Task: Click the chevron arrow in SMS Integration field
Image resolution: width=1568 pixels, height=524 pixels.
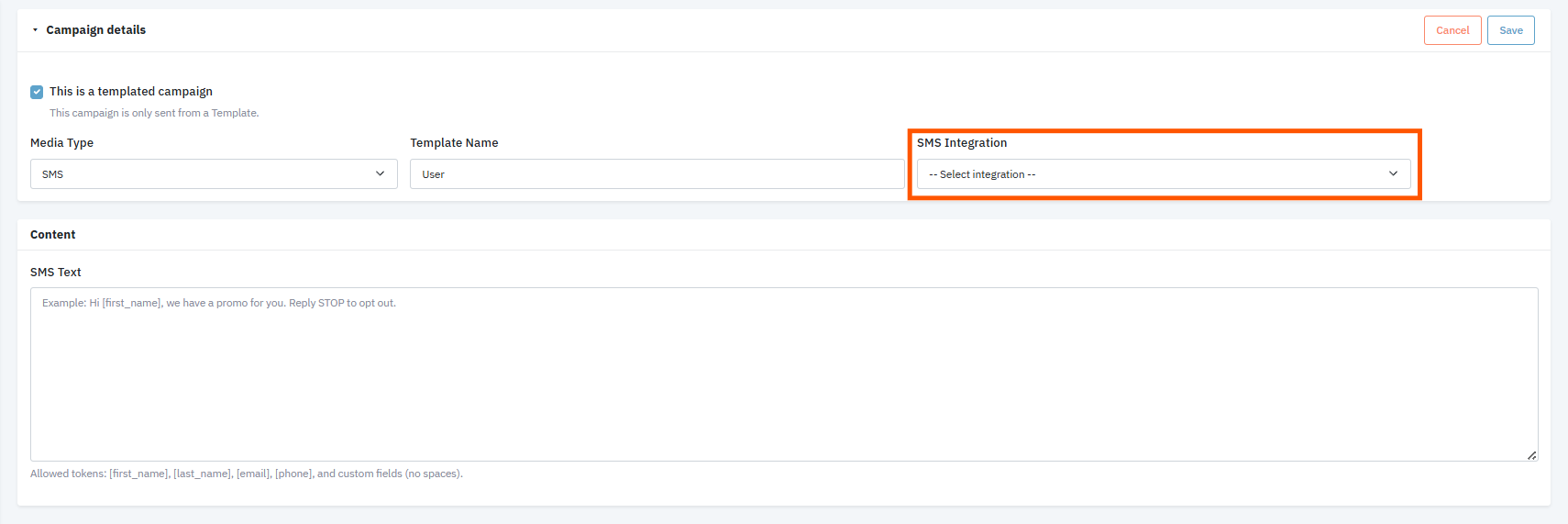Action: pyautogui.click(x=1393, y=174)
